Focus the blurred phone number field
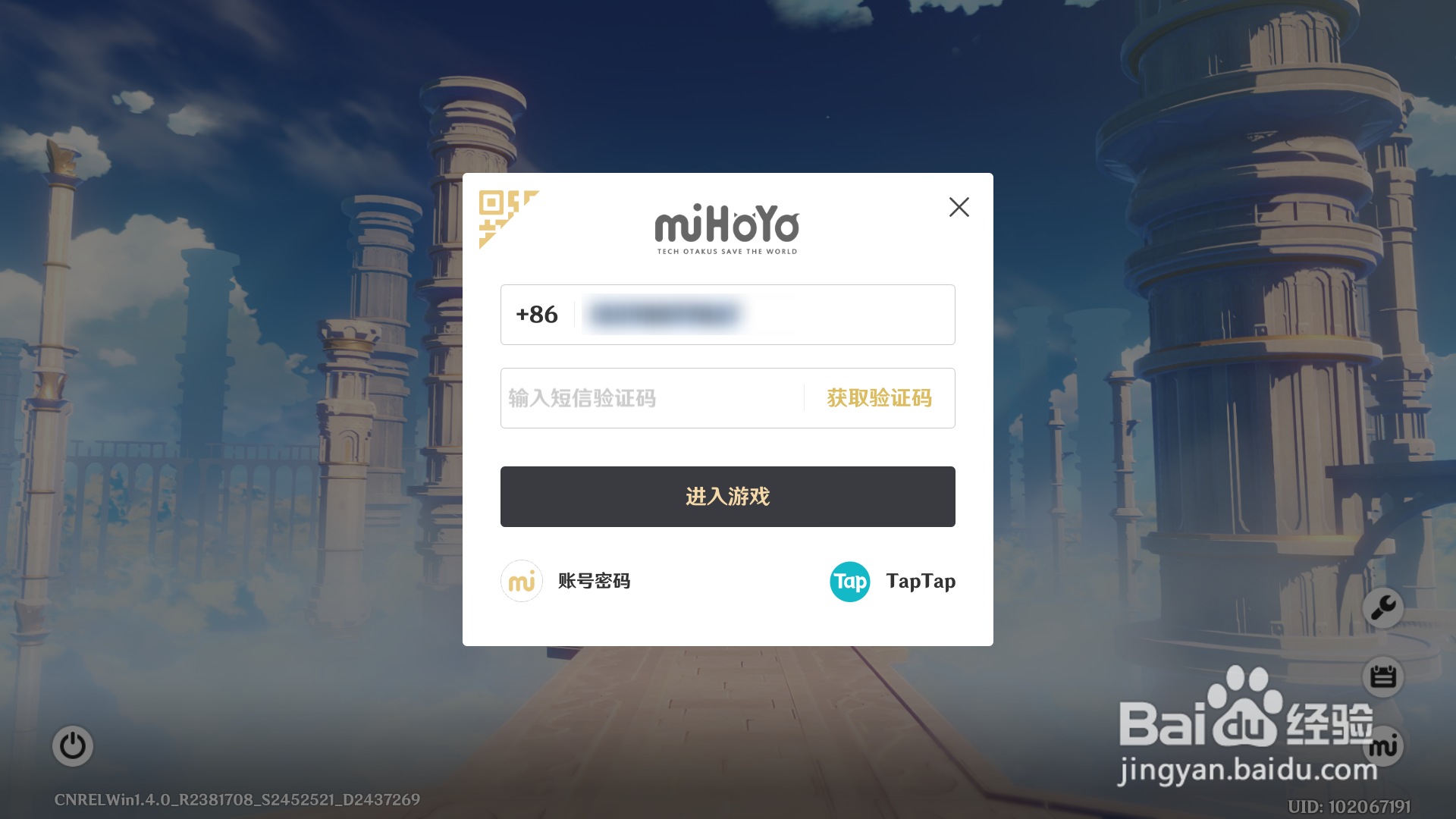 [764, 315]
